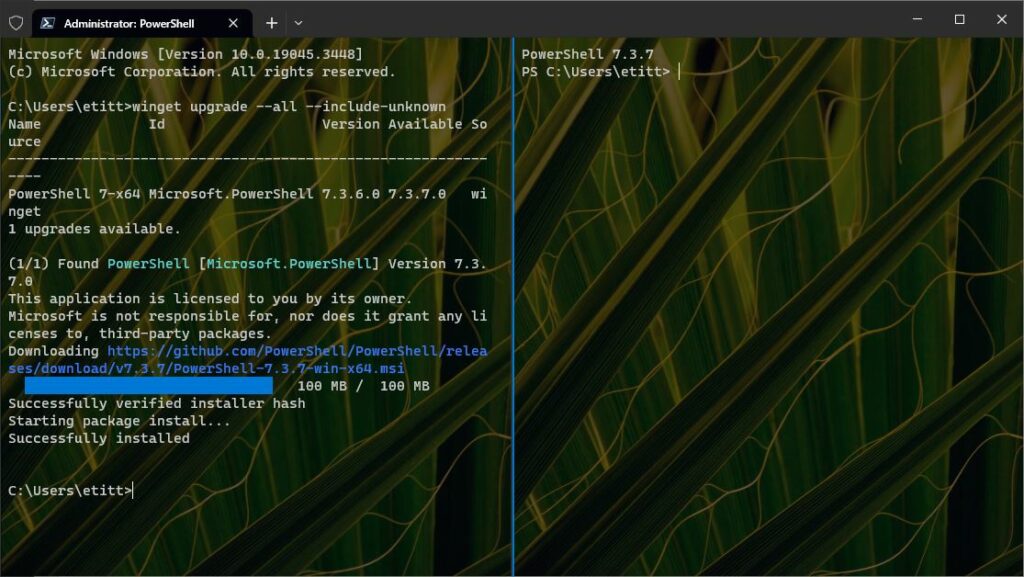Click the 'winget upgrade --all --include-unknown' command text
Viewport: 1024px width, 577px height.
pos(289,106)
